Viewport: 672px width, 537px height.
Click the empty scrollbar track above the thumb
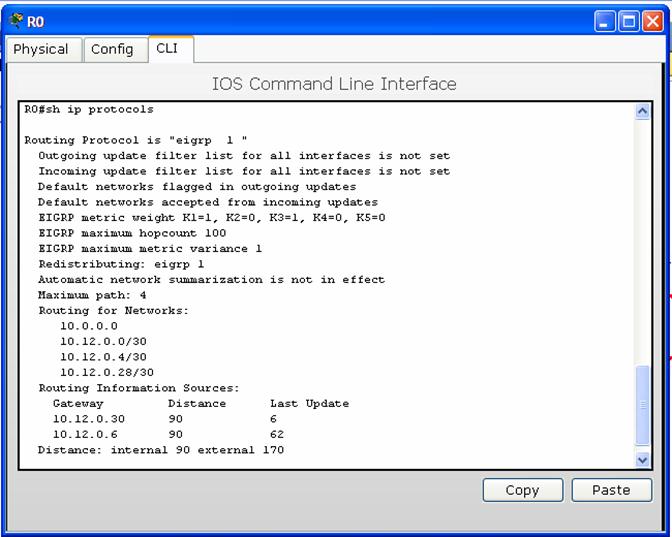click(643, 240)
